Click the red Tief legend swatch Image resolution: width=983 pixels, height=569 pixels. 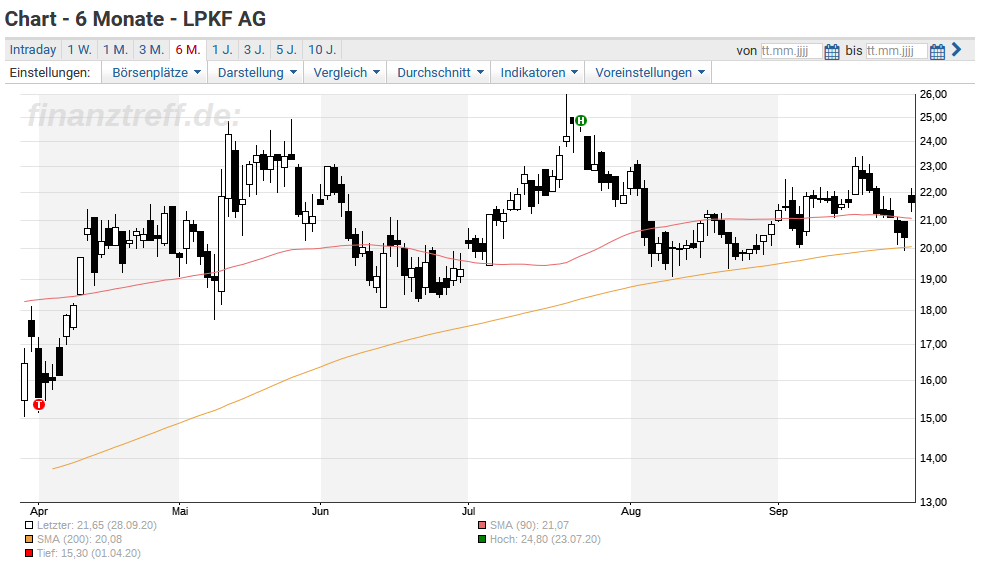[x=29, y=553]
